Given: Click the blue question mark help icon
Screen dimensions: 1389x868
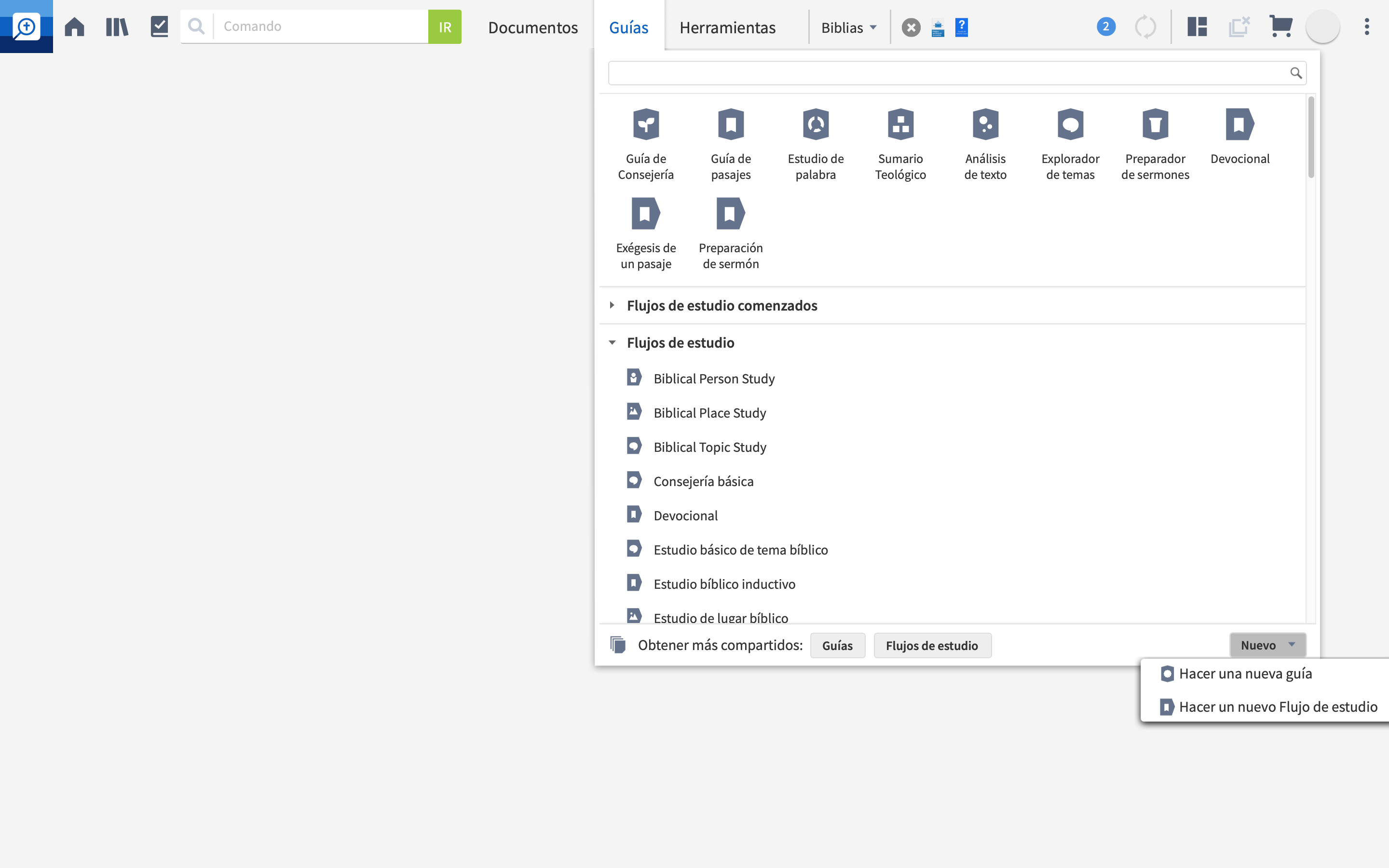Looking at the screenshot, I should (961, 27).
